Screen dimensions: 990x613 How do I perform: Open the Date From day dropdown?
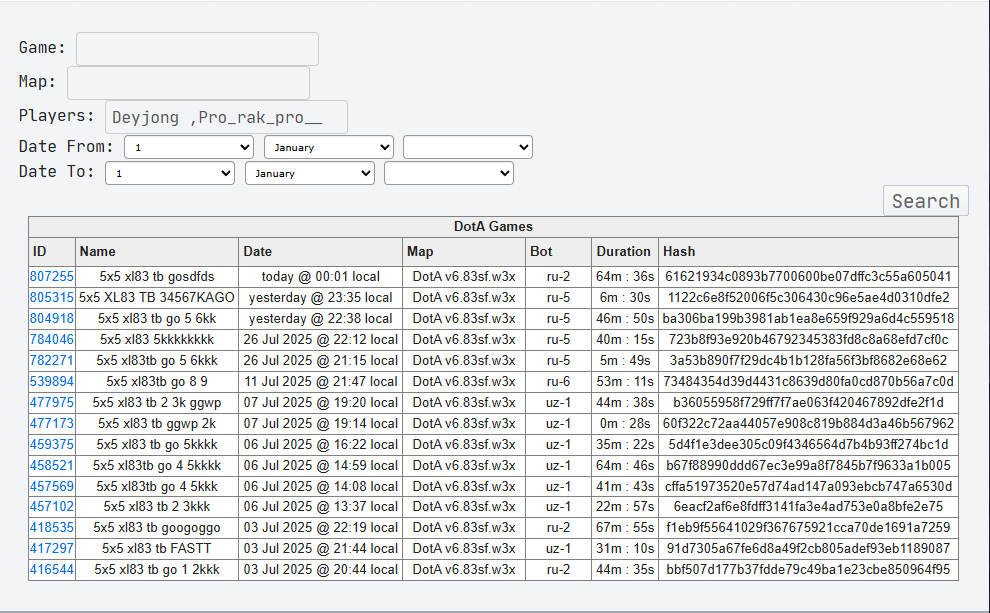tap(189, 147)
